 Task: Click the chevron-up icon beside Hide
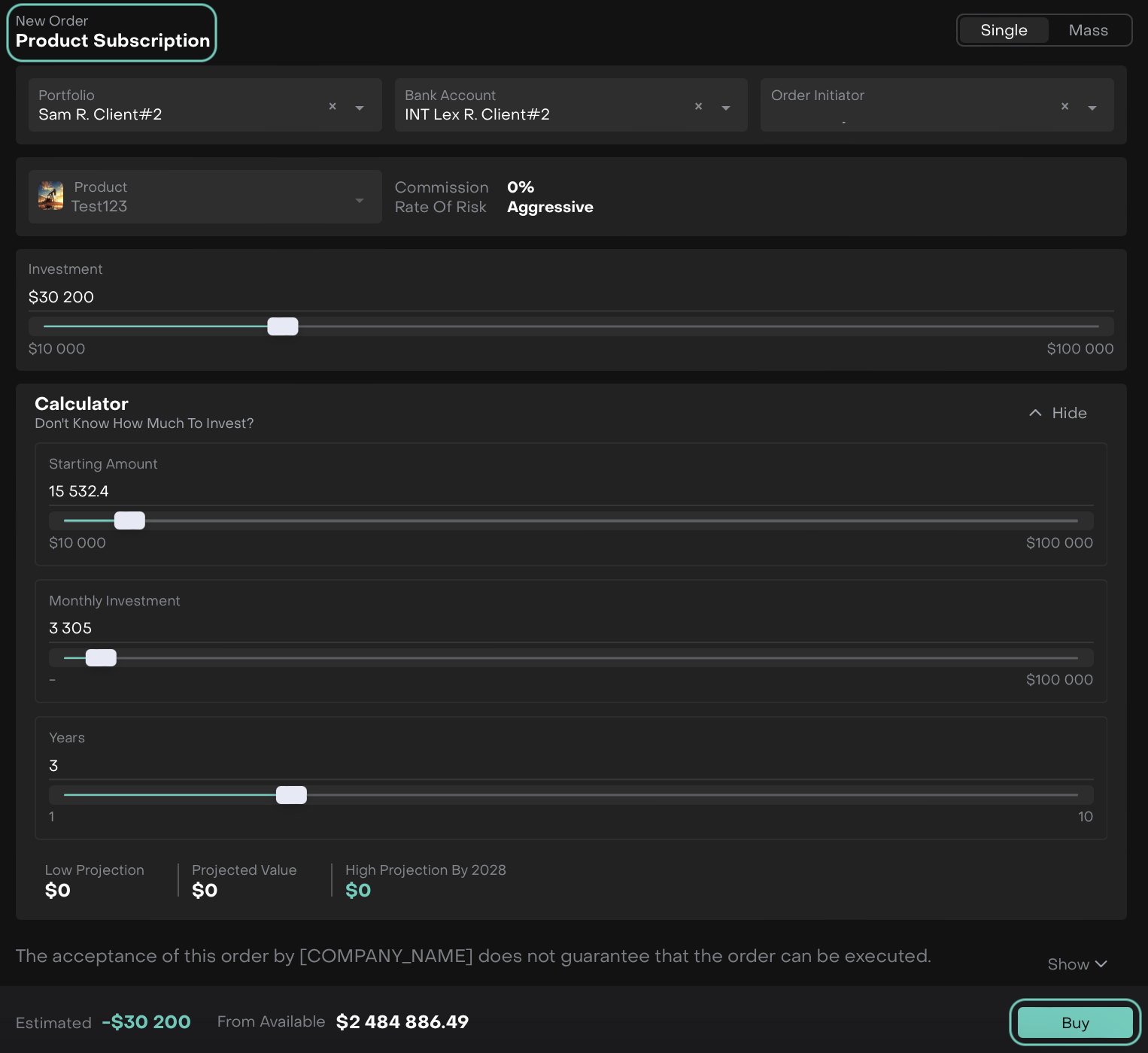pos(1035,413)
